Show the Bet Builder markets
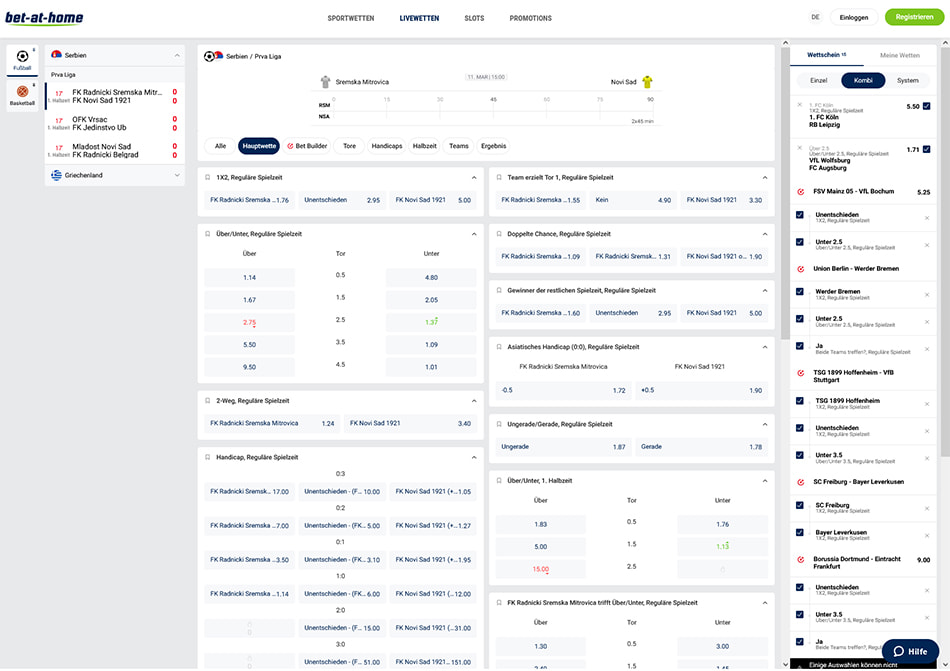The height and width of the screenshot is (671, 950). [x=307, y=146]
